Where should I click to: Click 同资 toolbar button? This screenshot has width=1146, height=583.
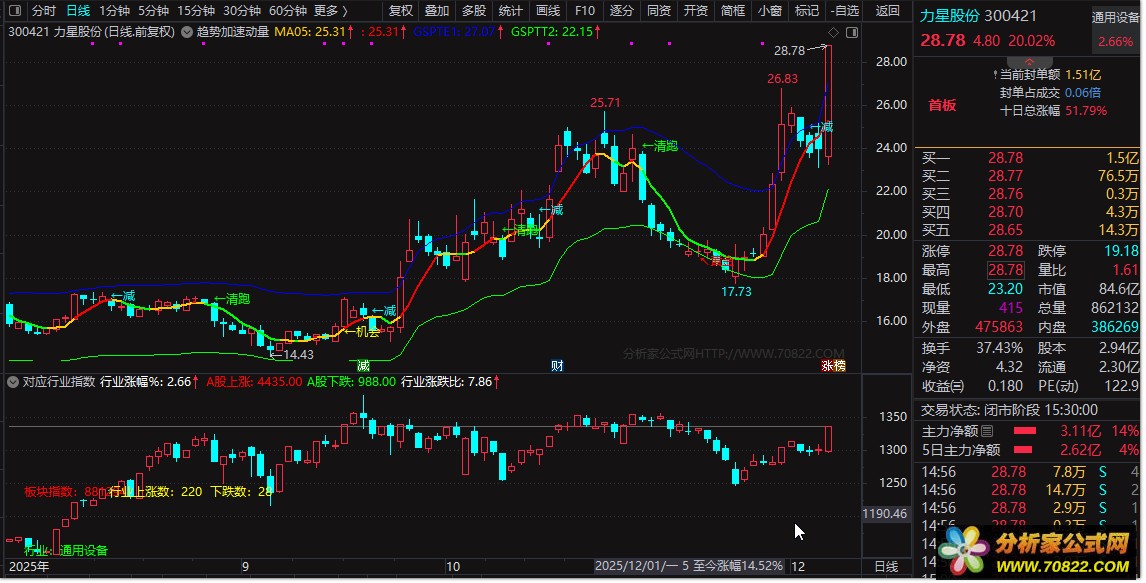tap(659, 10)
